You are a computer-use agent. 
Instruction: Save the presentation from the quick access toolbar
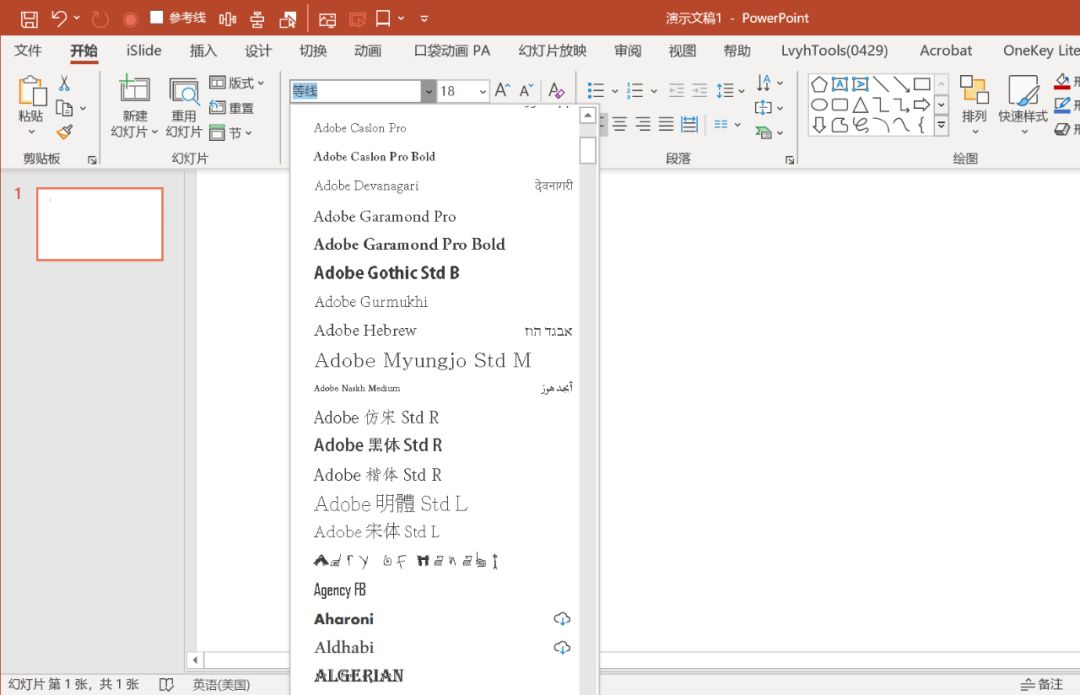click(29, 19)
